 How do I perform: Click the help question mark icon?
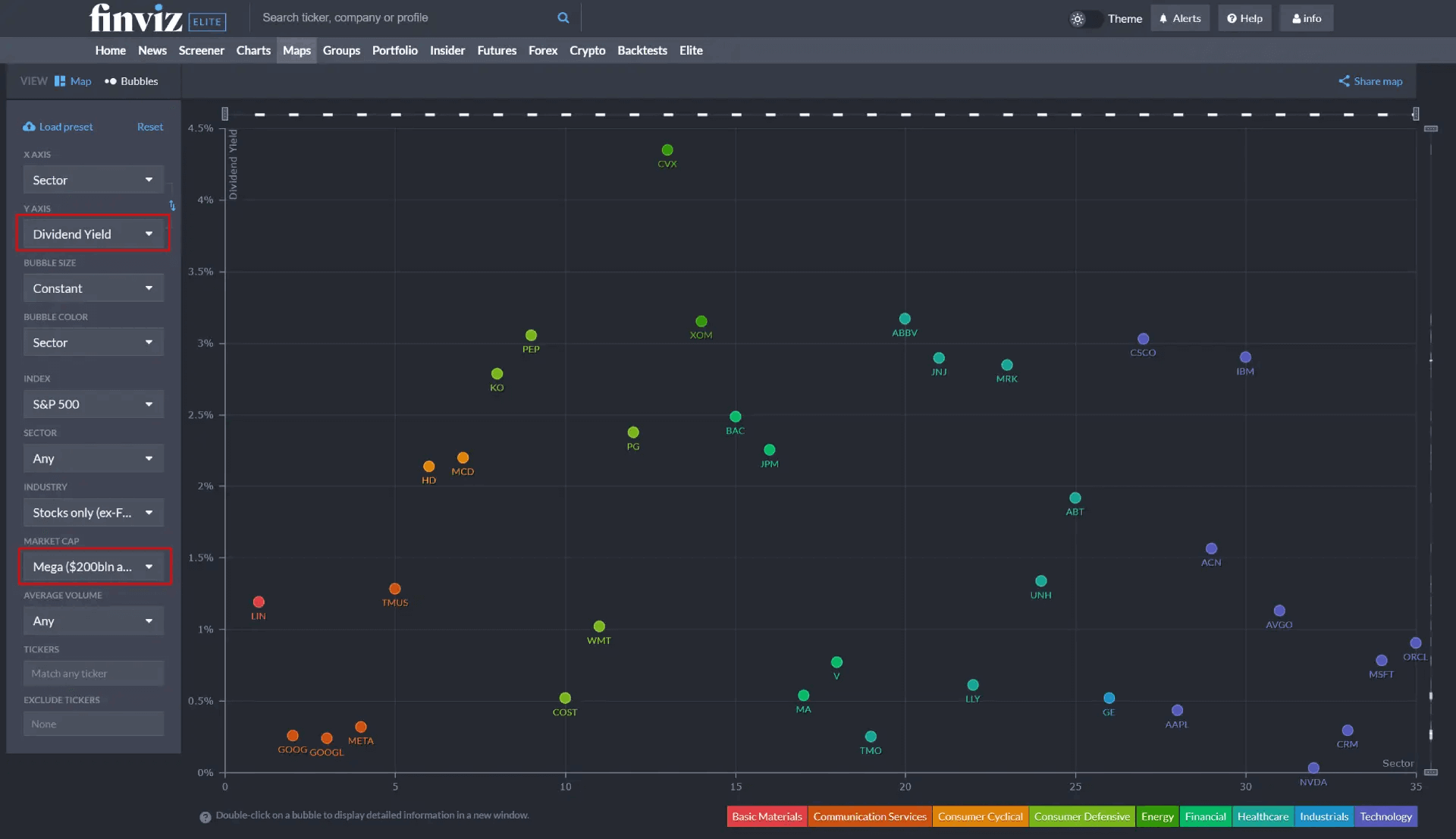pyautogui.click(x=205, y=817)
